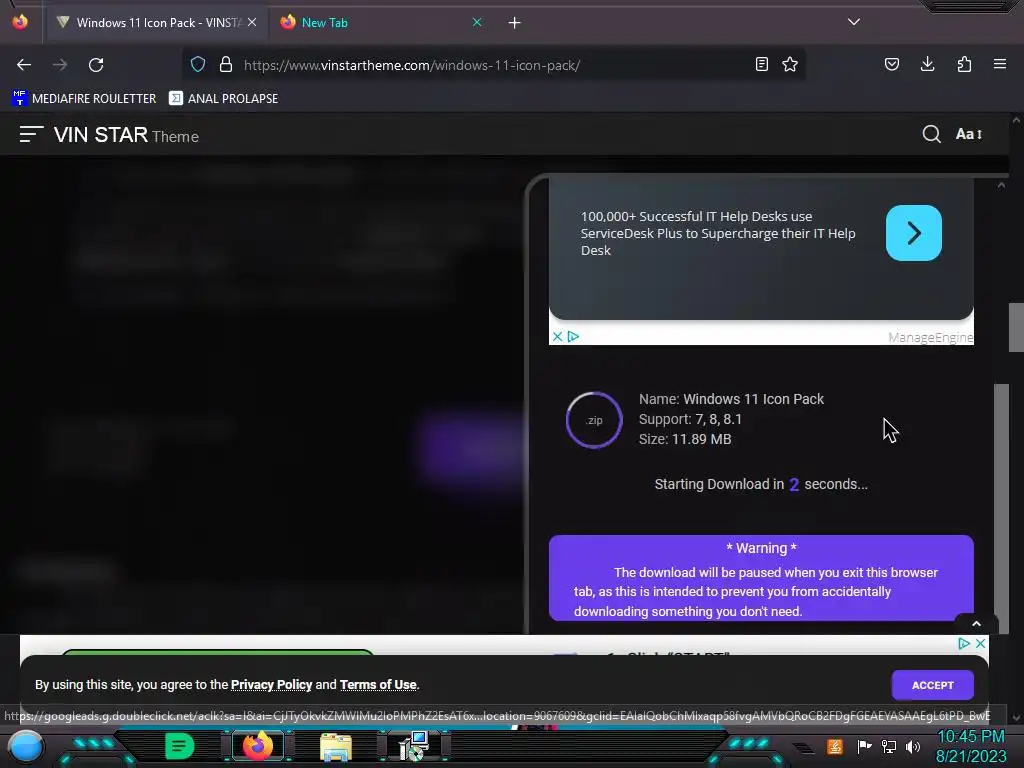Click the AdChoices triangle on ManageEngine ad
The height and width of the screenshot is (768, 1024).
pos(573,336)
